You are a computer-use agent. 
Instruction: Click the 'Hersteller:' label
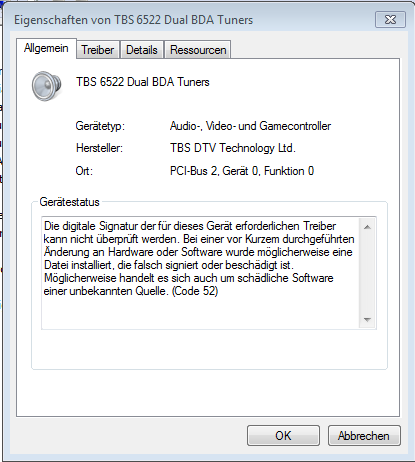tap(99, 148)
